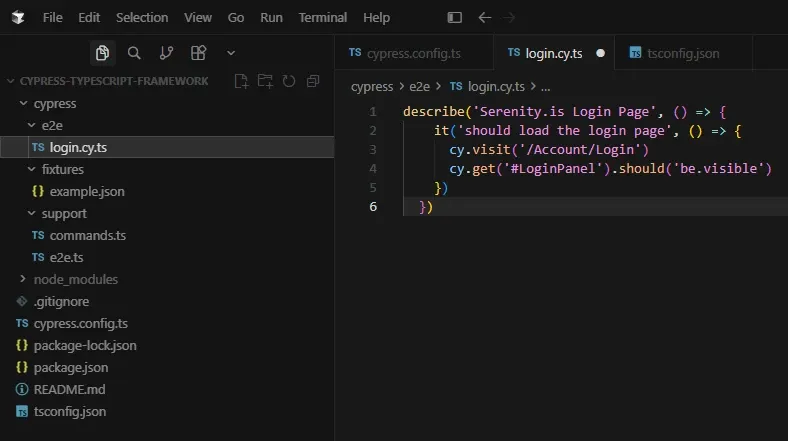The image size is (788, 441).
Task: Click the New File icon in explorer header
Action: point(241,81)
